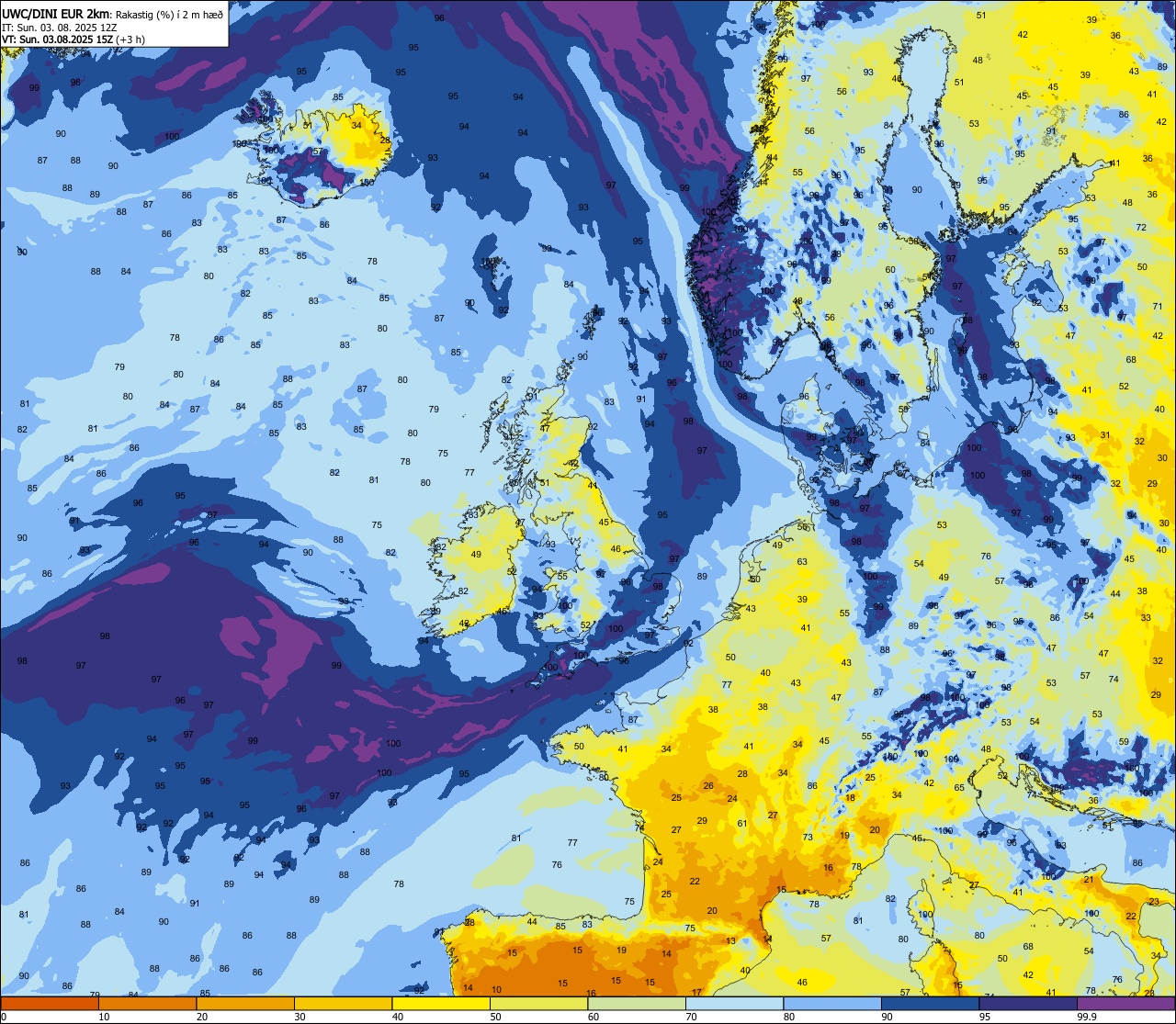Select the orange 10–20 legend segment
The image size is (1176, 1024).
pyautogui.click(x=147, y=1003)
